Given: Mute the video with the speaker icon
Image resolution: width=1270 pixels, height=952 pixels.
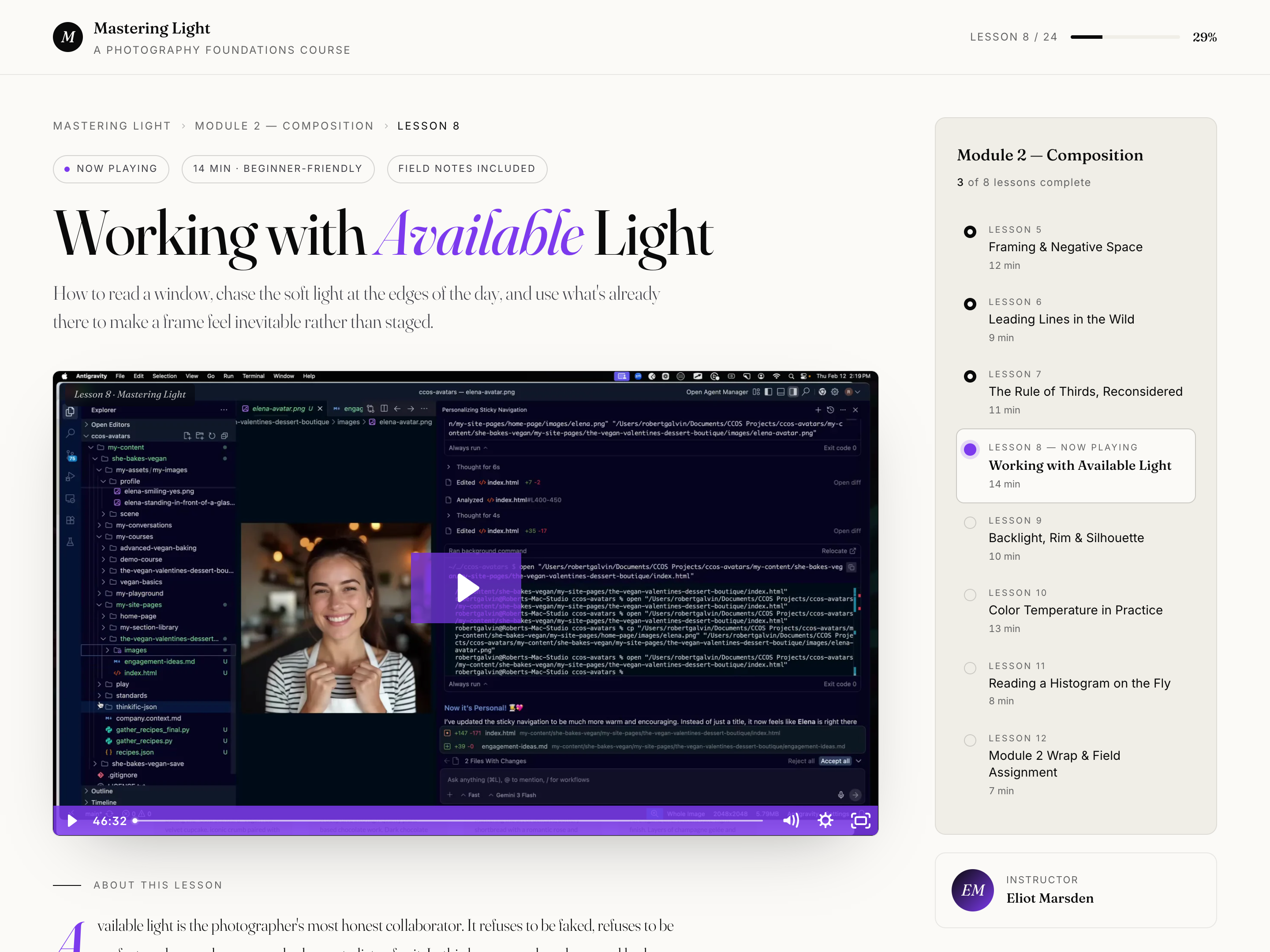Looking at the screenshot, I should (791, 821).
